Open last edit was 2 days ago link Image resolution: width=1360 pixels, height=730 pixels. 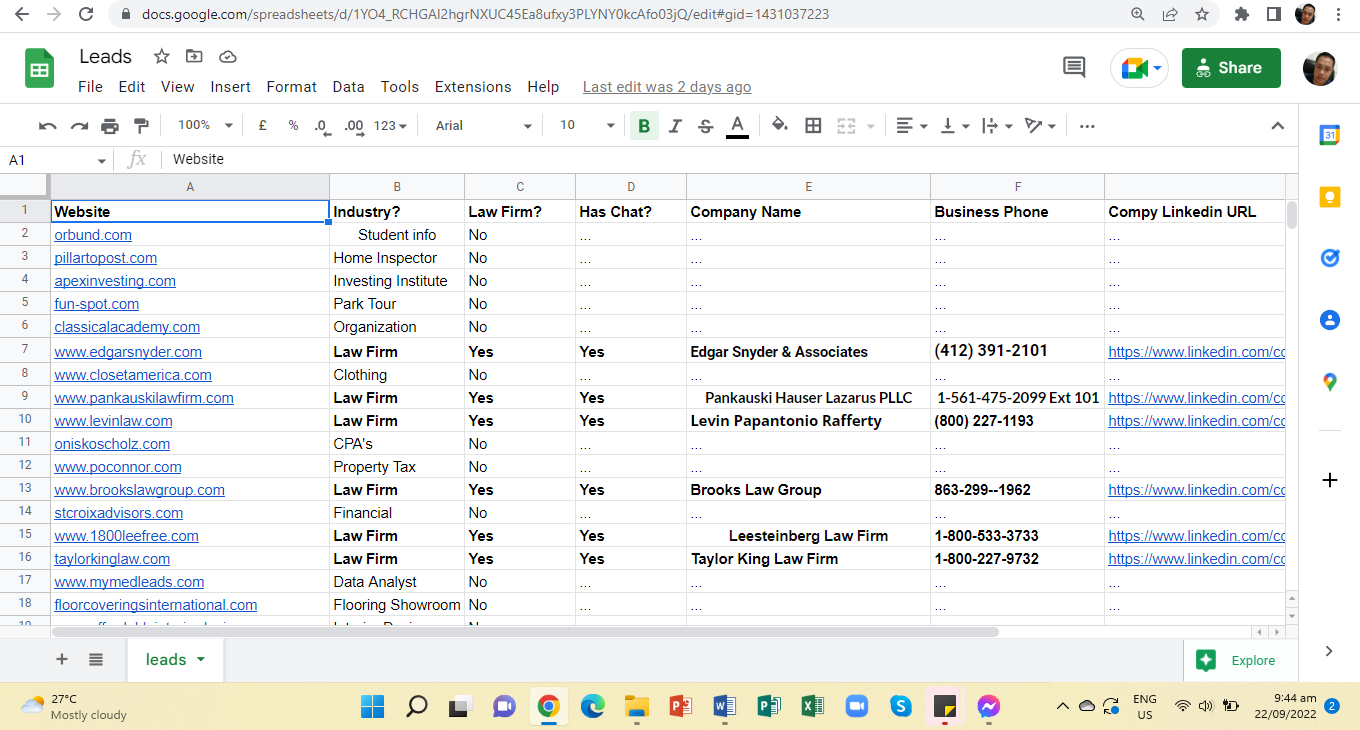pyautogui.click(x=667, y=87)
